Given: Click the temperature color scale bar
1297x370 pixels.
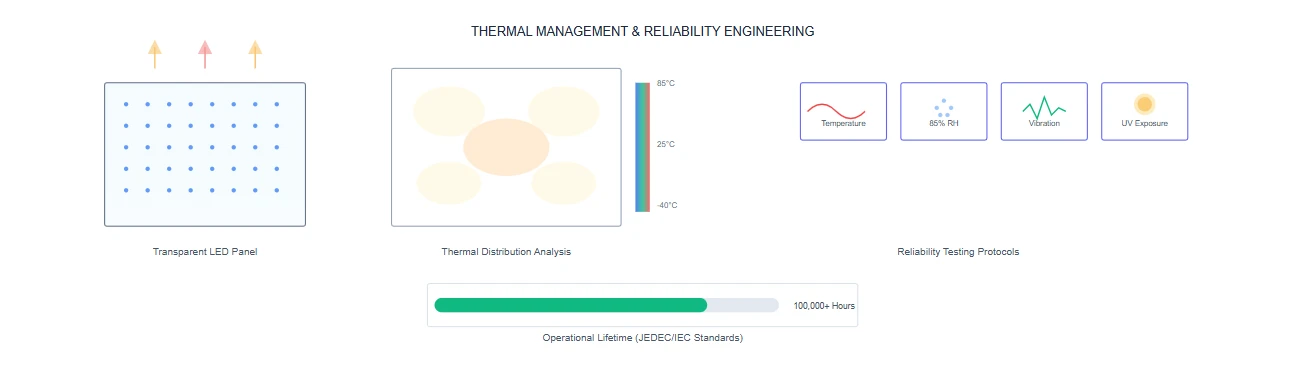Looking at the screenshot, I should point(643,147).
